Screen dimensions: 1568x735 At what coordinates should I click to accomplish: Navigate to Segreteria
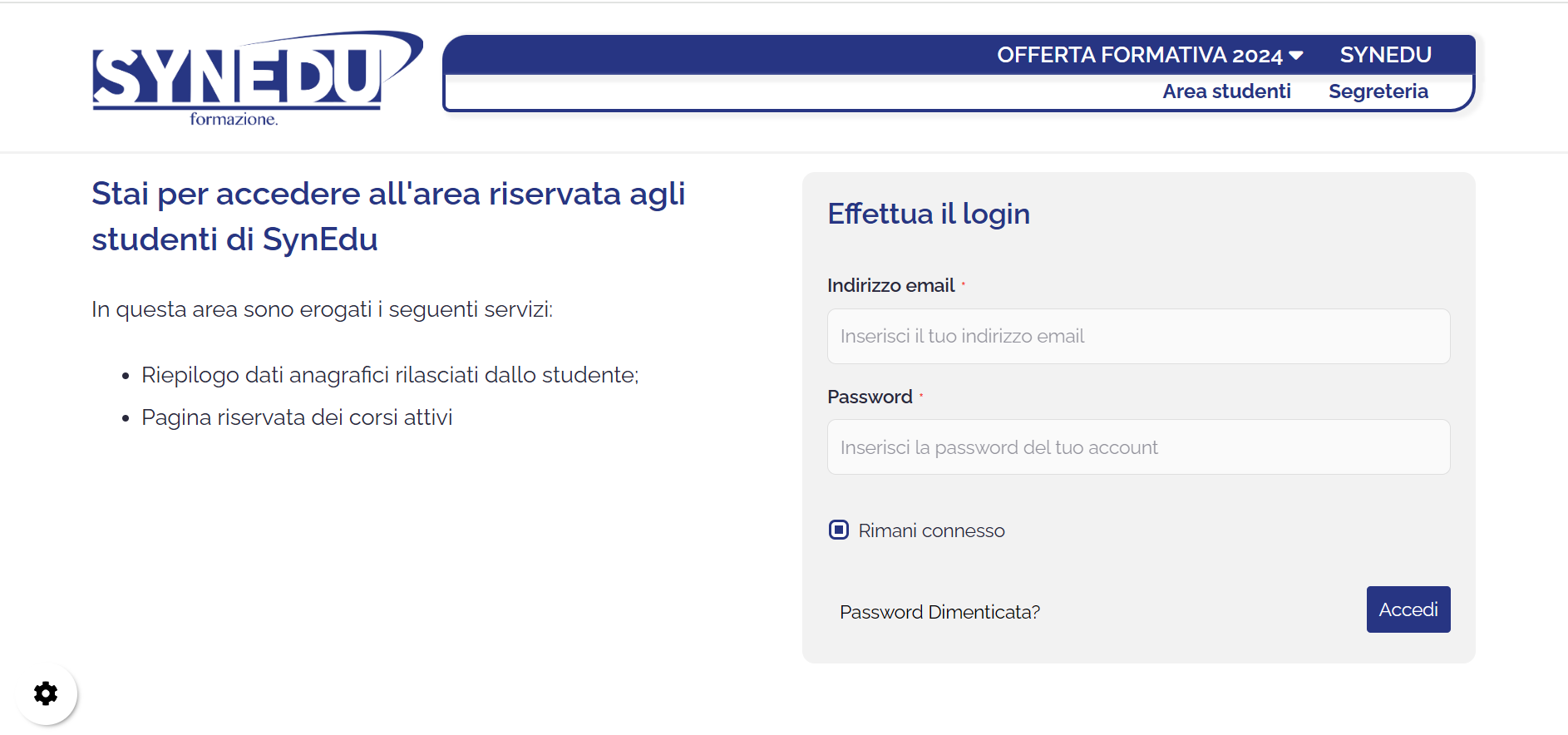pyautogui.click(x=1378, y=91)
